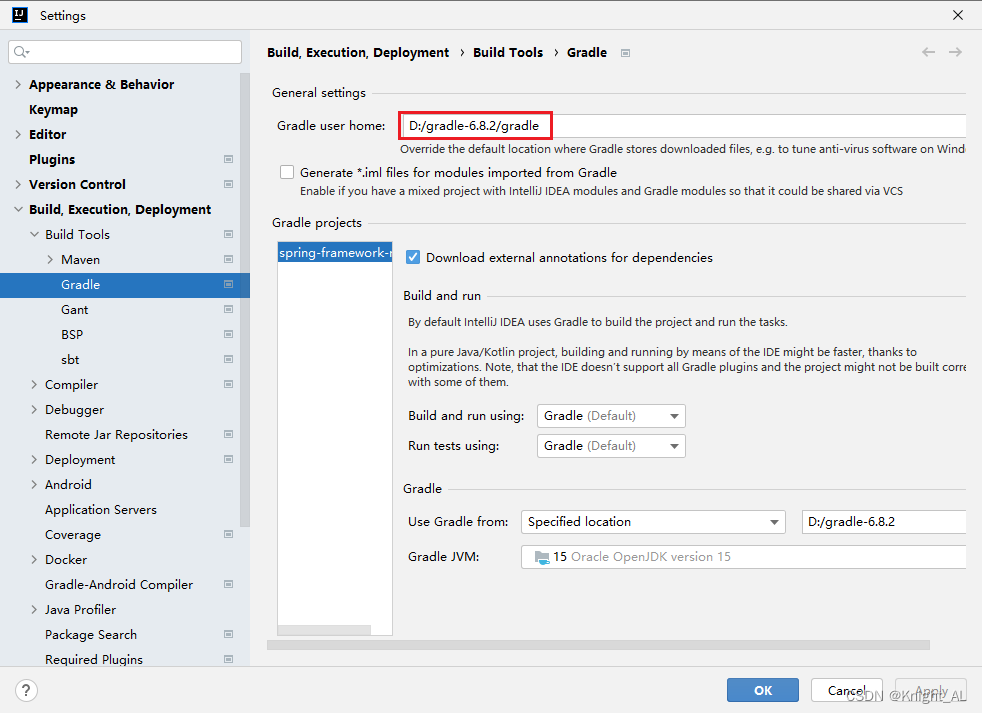982x713 pixels.
Task: Click the settings search input box
Action: tap(125, 52)
